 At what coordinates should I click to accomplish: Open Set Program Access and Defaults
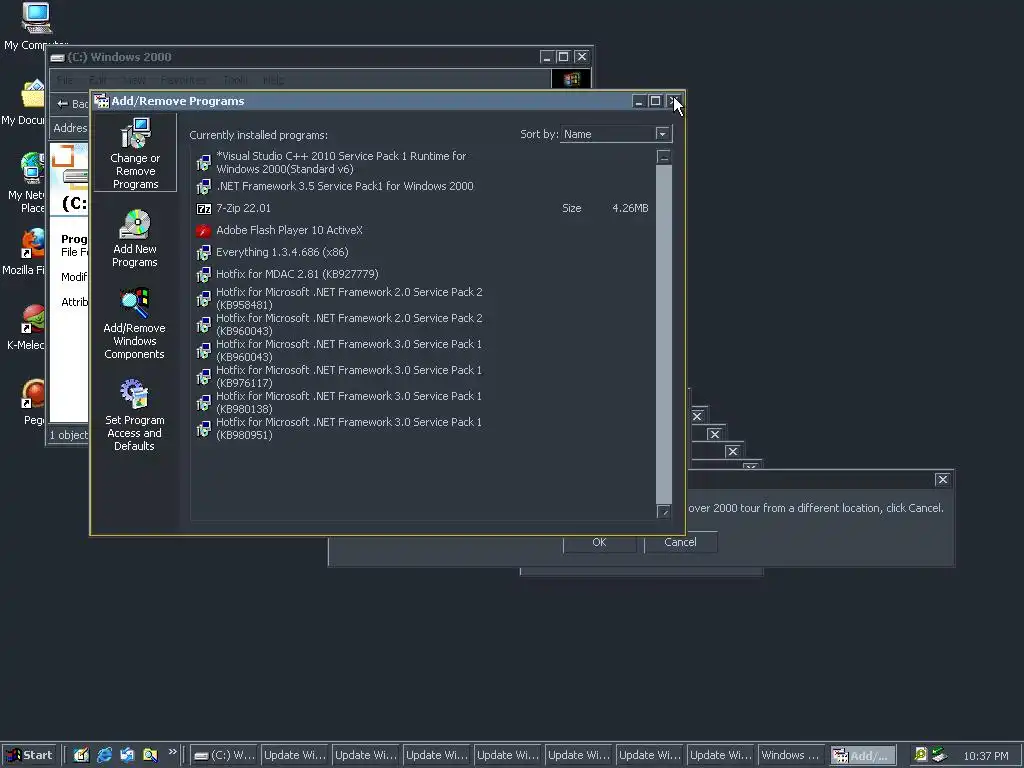(135, 415)
